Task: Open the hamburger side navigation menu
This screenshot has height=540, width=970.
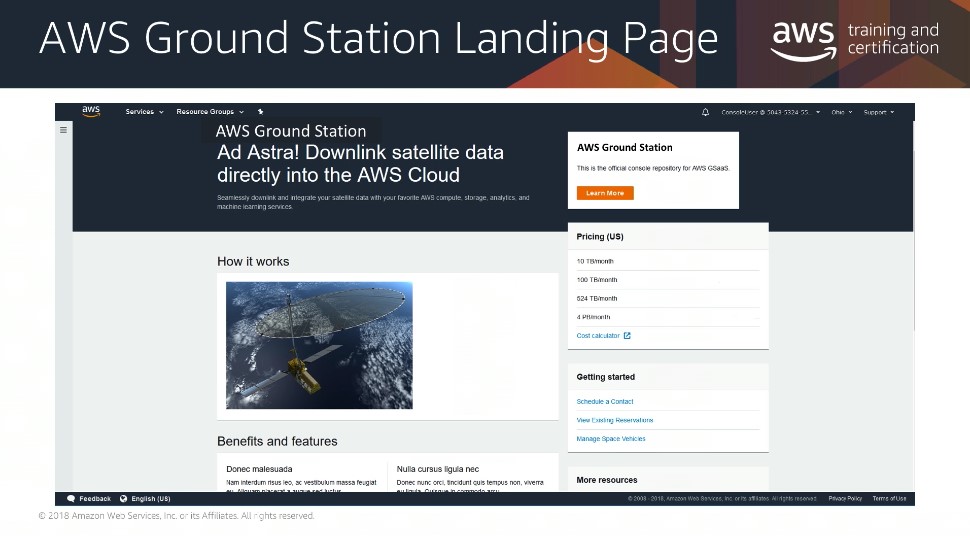Action: (x=63, y=130)
